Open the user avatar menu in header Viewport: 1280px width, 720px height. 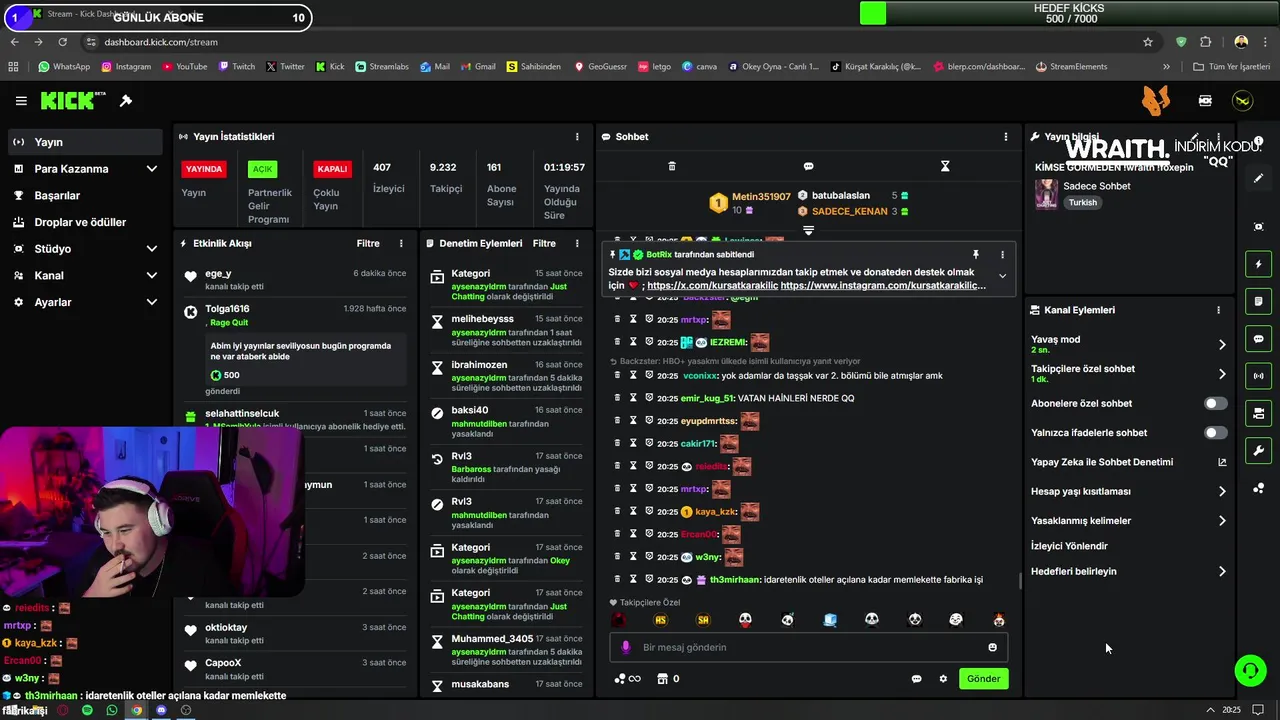pyautogui.click(x=1242, y=101)
